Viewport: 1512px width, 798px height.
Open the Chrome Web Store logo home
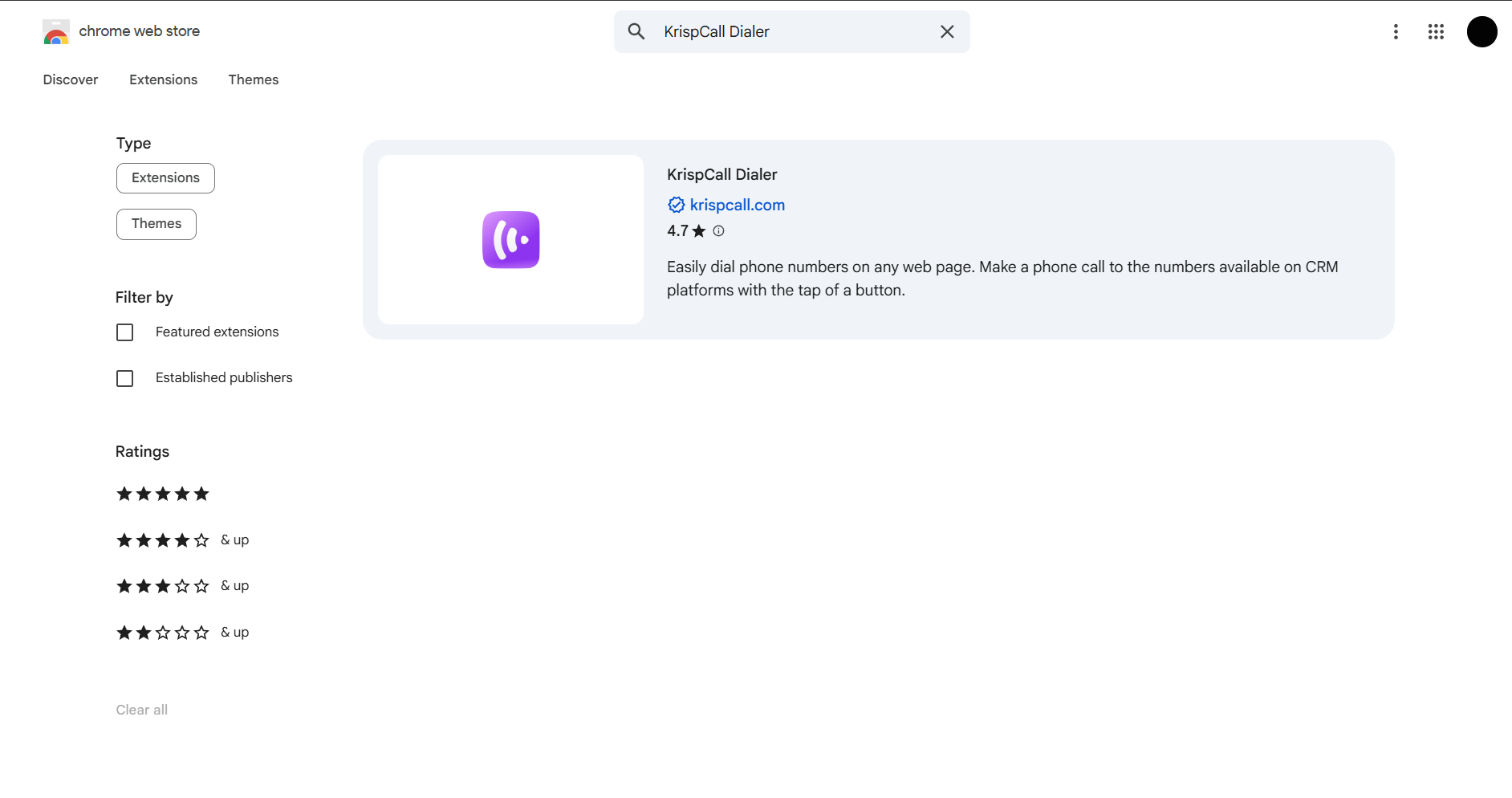pyautogui.click(x=121, y=31)
